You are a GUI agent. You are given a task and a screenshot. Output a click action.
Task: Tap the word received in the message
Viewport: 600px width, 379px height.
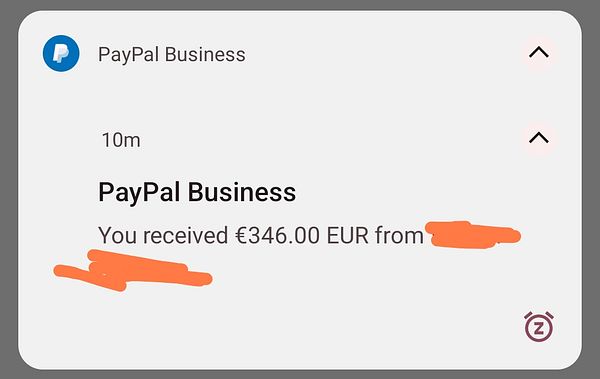point(185,235)
